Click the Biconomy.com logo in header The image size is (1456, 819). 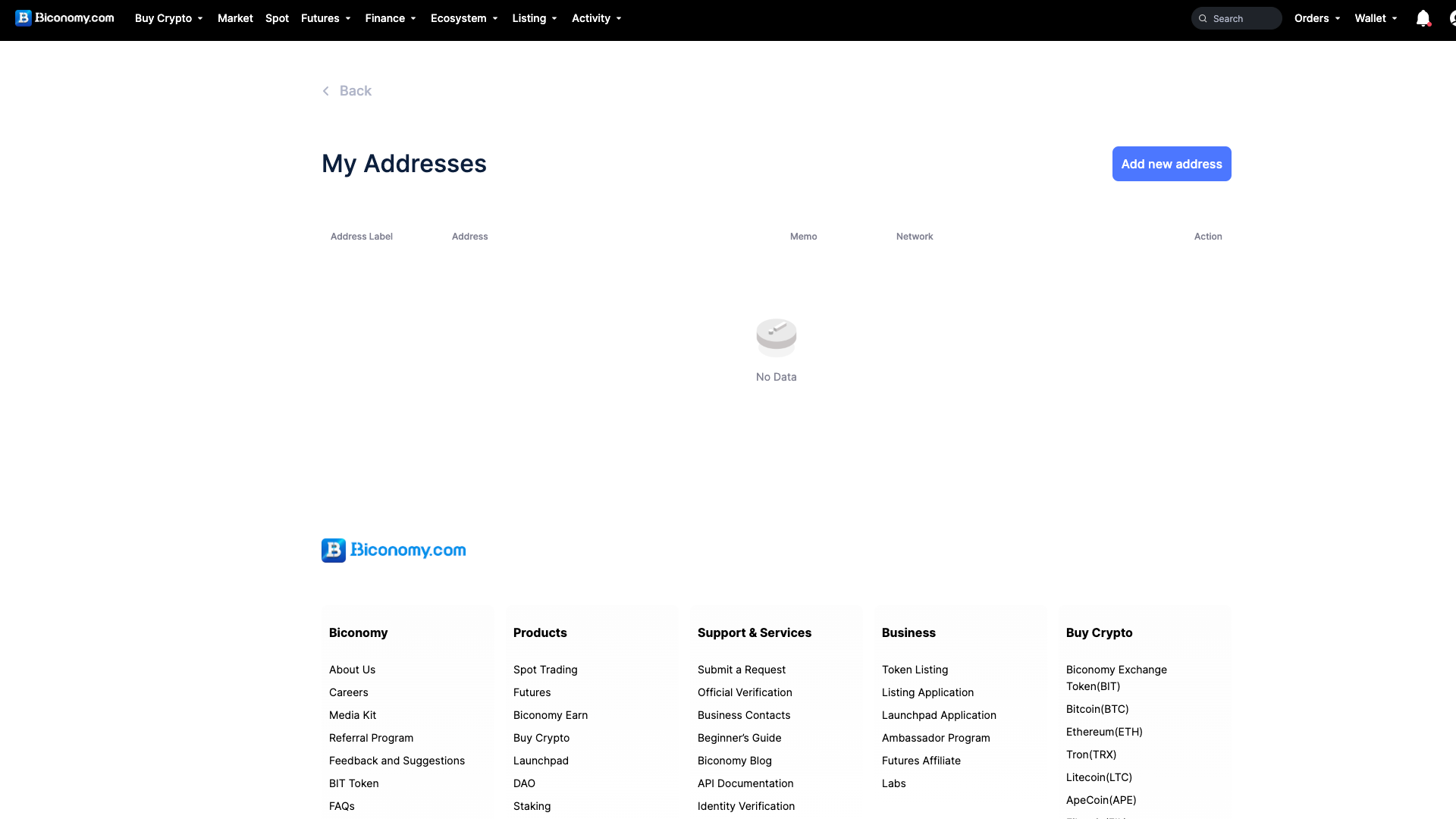[x=64, y=18]
